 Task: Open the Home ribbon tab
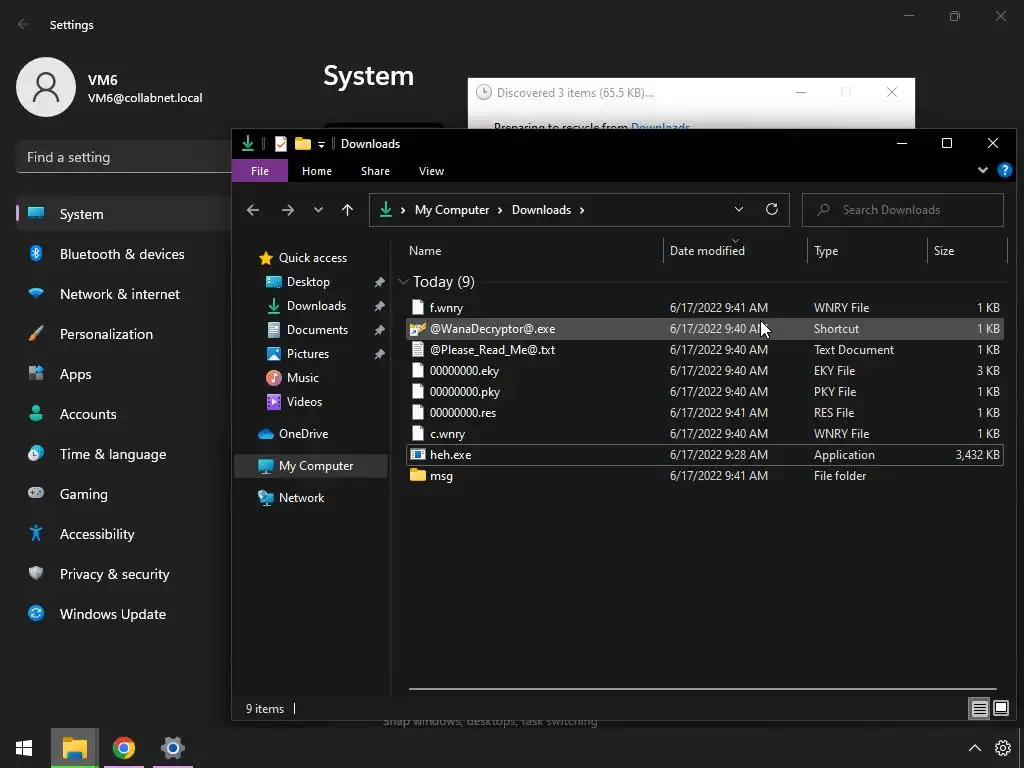click(x=317, y=171)
